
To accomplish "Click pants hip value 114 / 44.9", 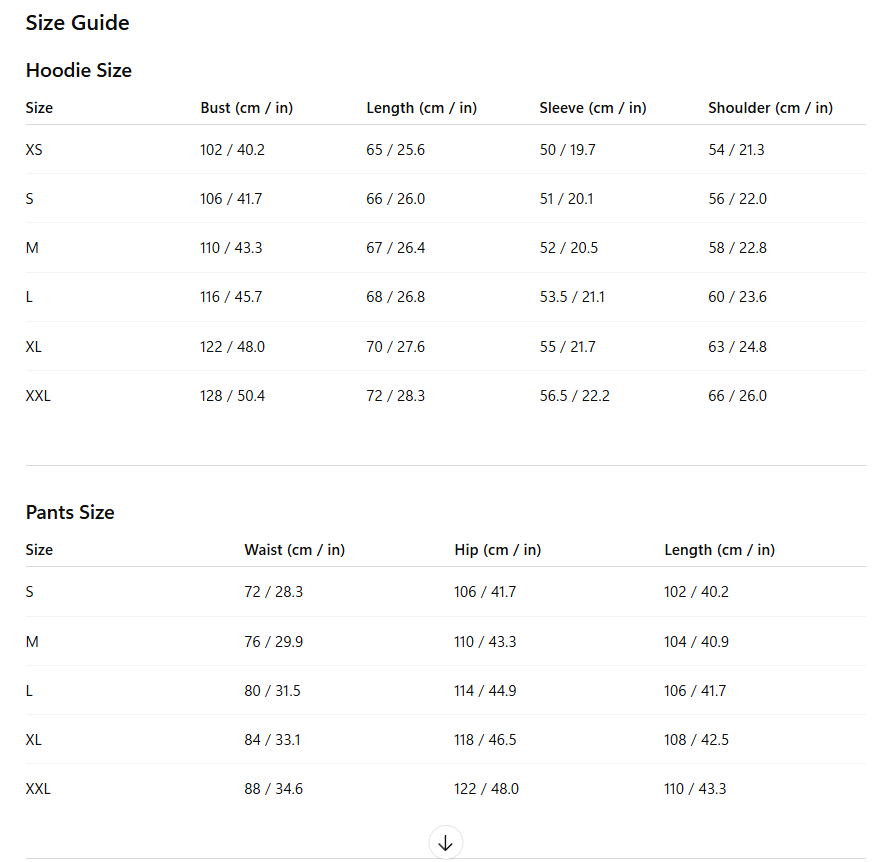I will point(485,691).
